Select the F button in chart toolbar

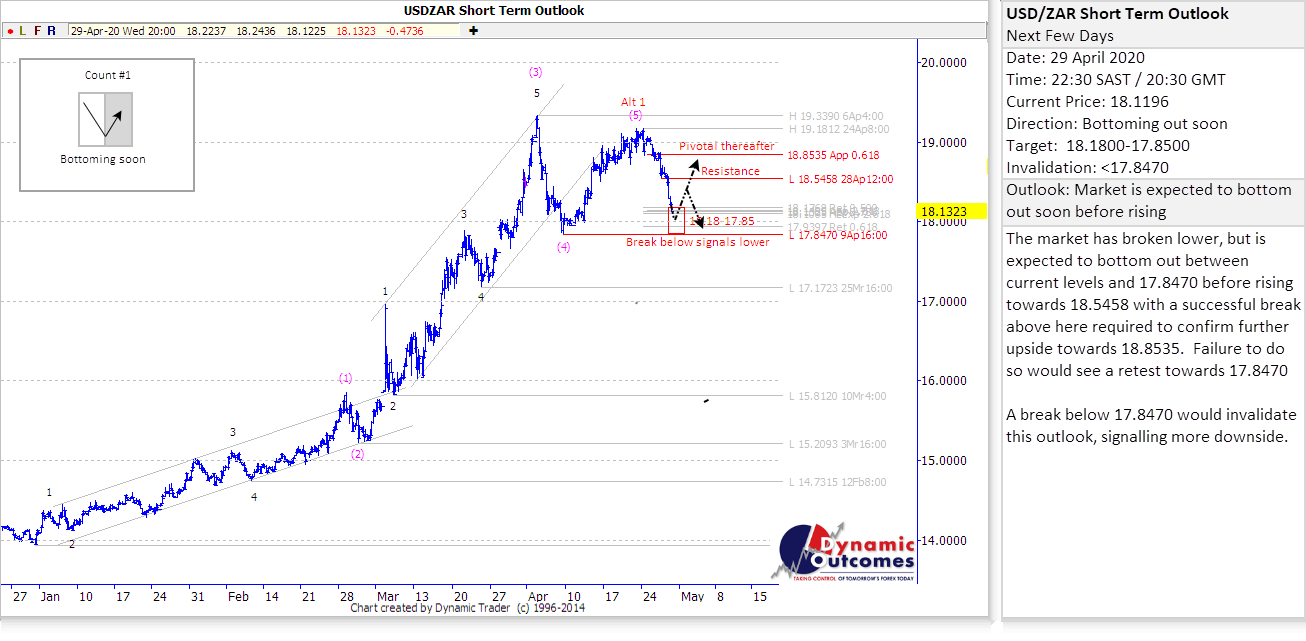pos(37,31)
